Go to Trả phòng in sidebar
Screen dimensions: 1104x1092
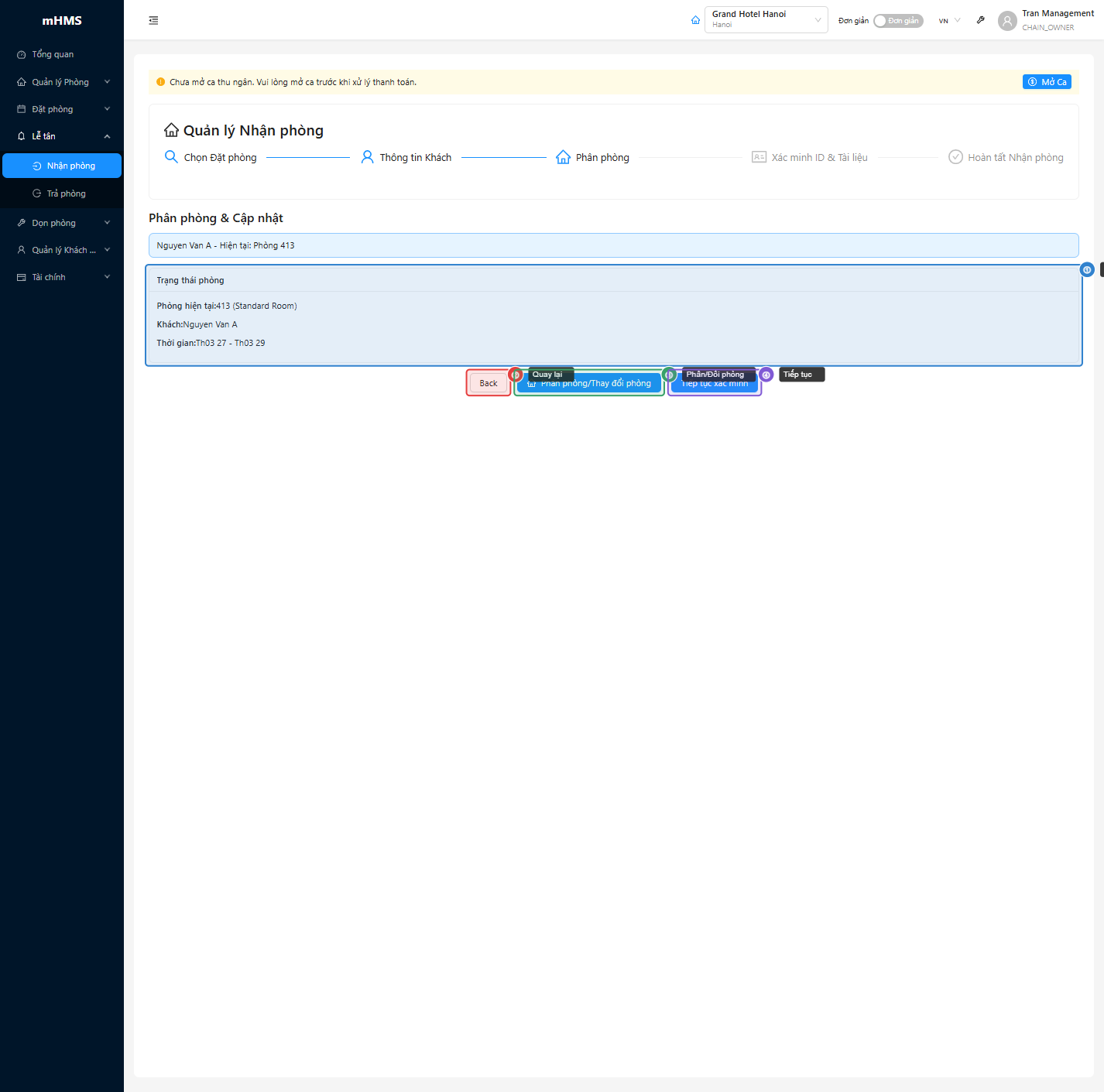click(66, 193)
